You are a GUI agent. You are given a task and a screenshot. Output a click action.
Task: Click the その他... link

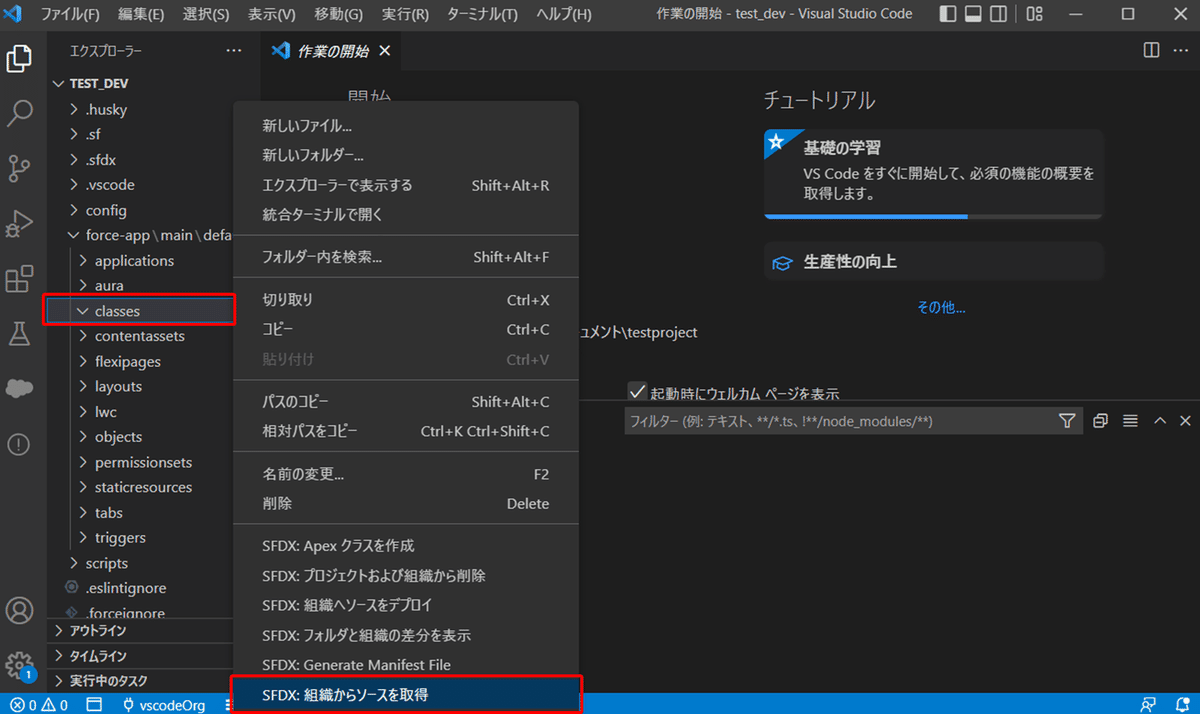(x=941, y=308)
